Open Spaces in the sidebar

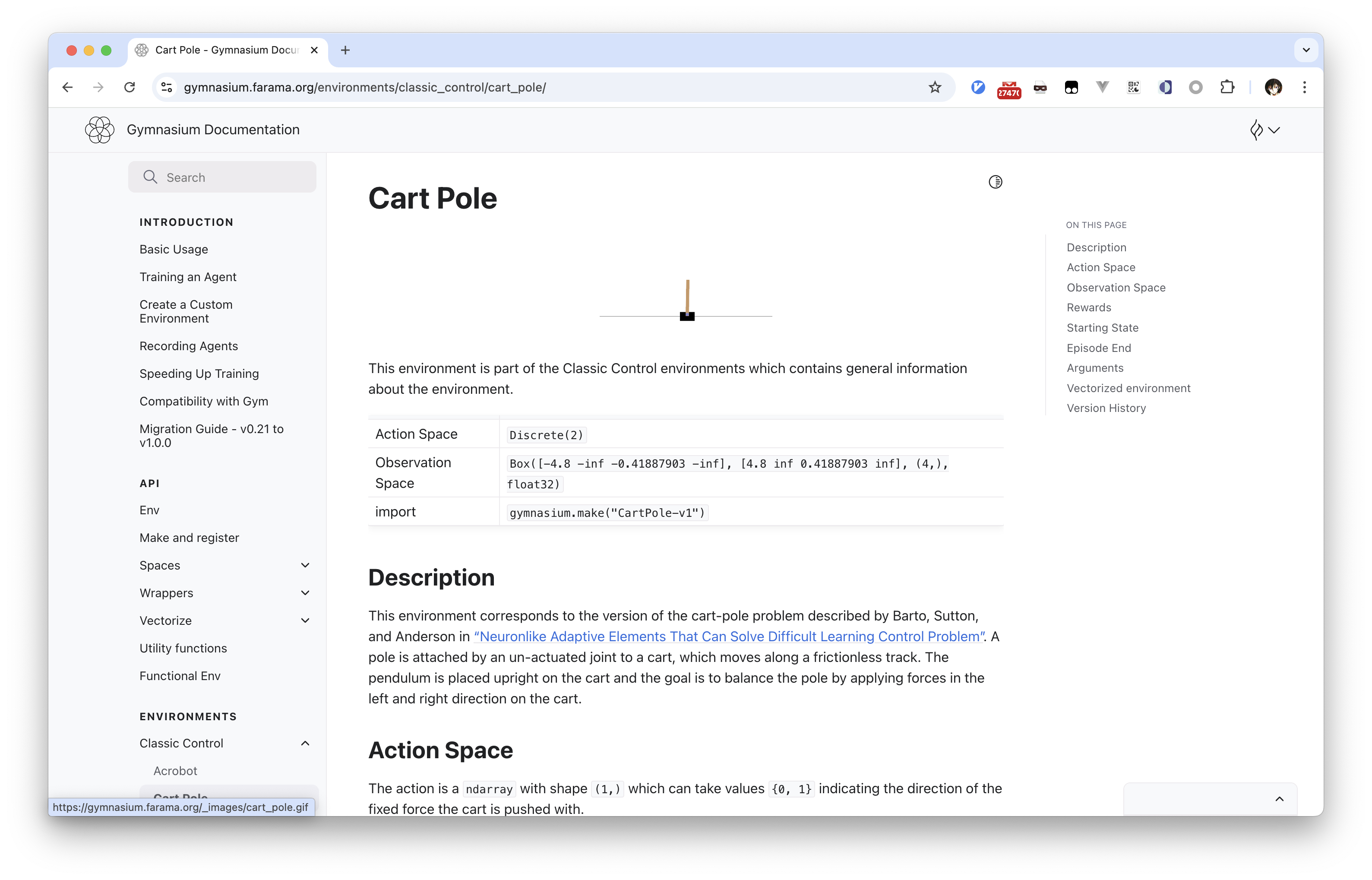click(x=159, y=565)
